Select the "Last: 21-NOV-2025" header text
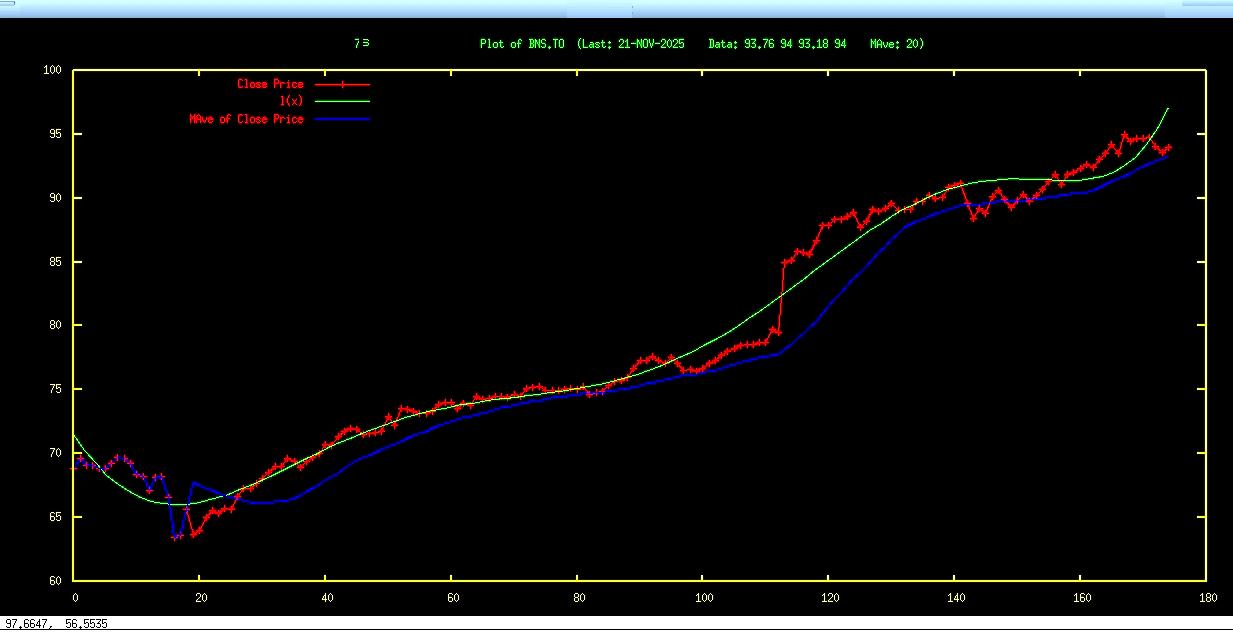1233x632 pixels. click(x=635, y=44)
